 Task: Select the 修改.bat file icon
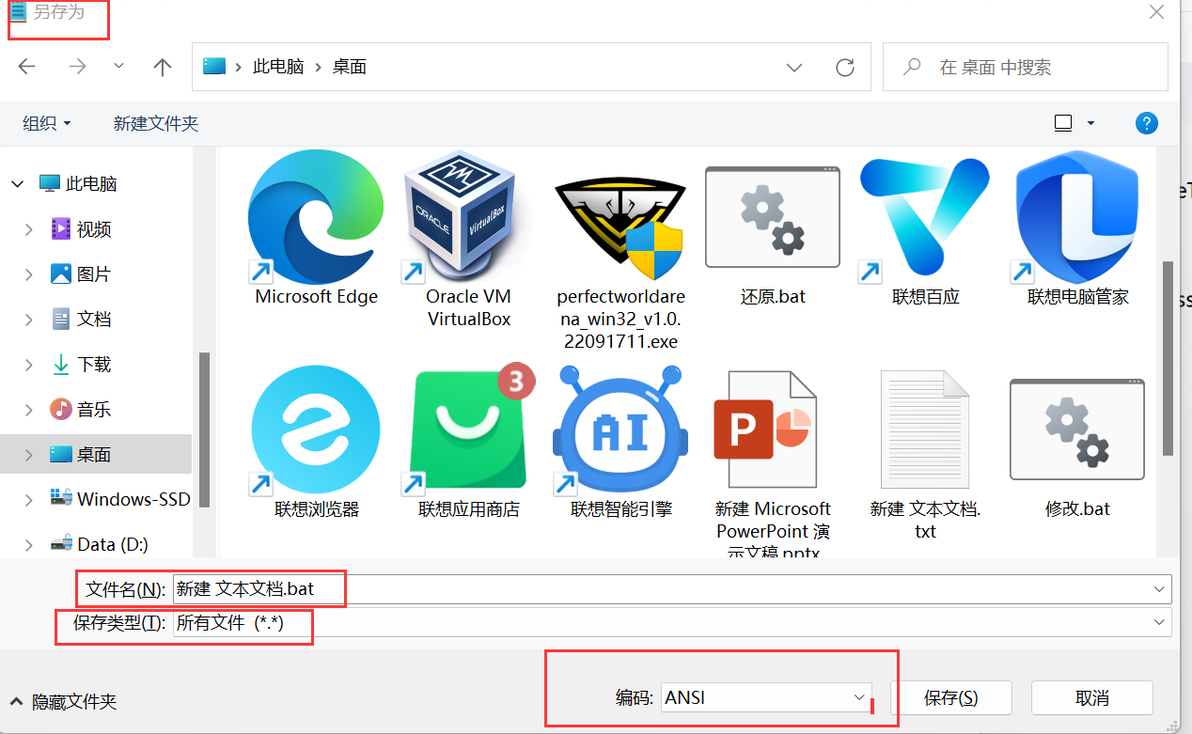coord(1077,429)
